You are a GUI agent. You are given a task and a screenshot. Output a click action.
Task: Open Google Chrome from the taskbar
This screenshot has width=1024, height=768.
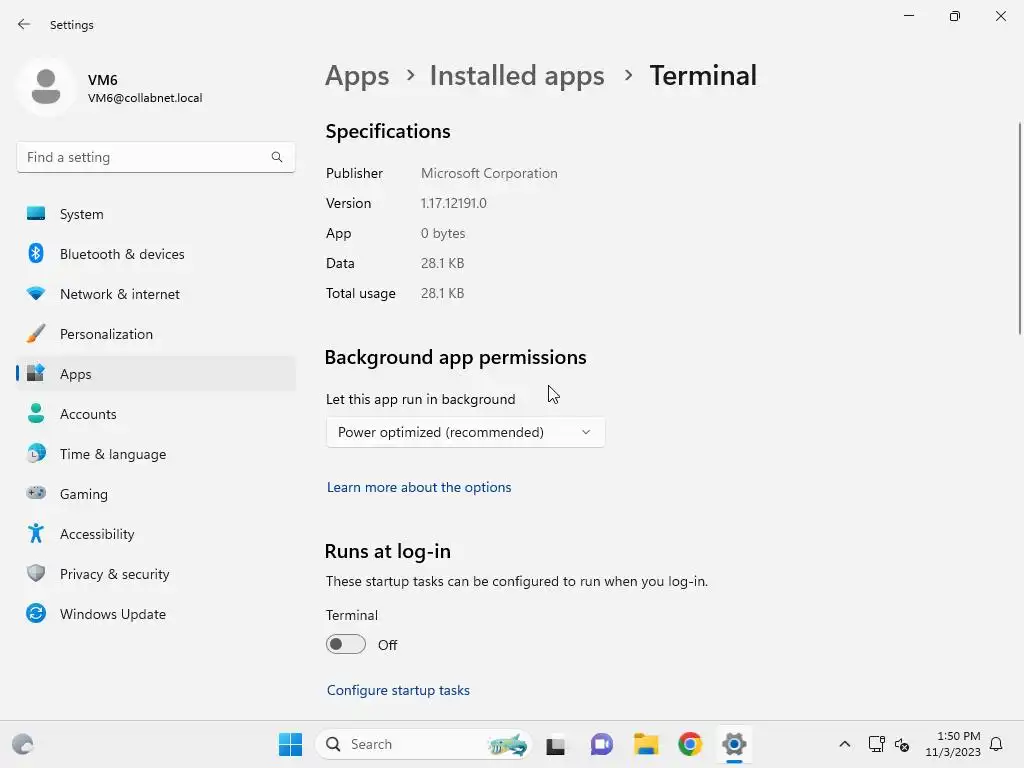[690, 744]
